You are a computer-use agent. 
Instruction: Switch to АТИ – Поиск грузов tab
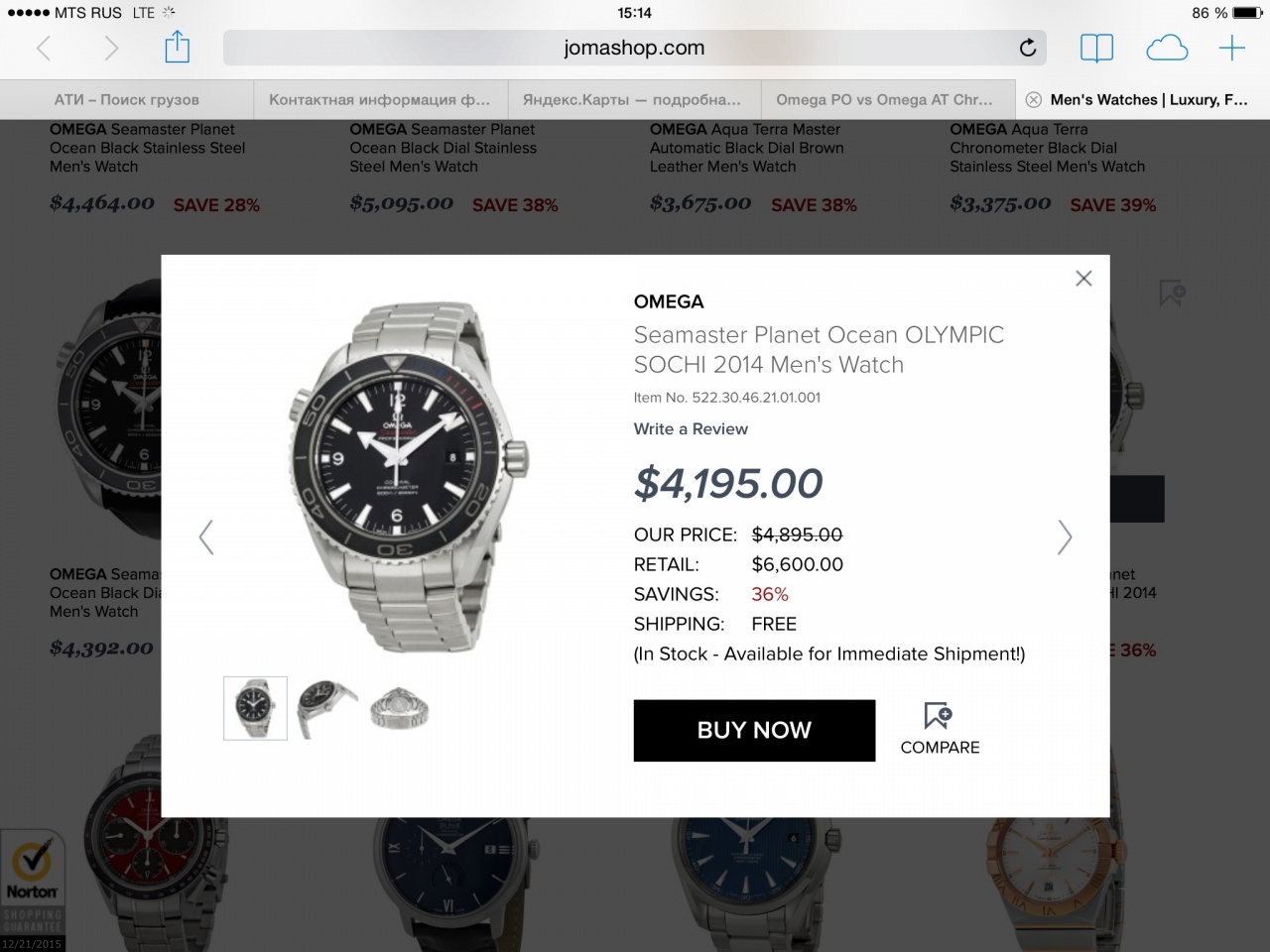click(127, 100)
